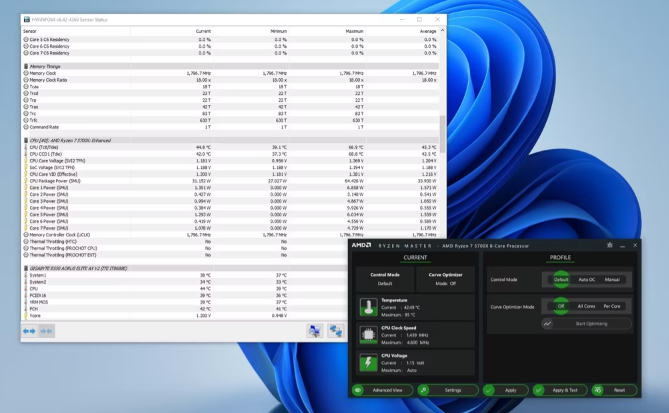Open the remote monitor computer icon in HWiNFO

pos(315,331)
